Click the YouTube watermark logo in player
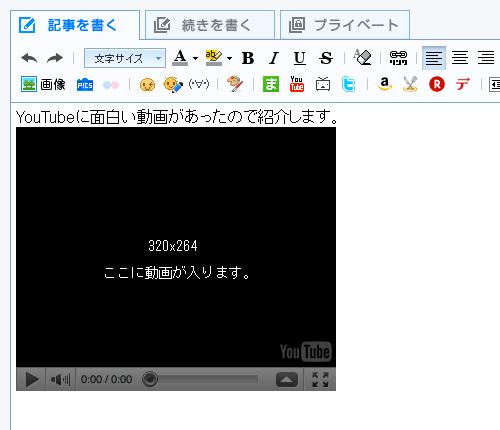This screenshot has width=500, height=430. click(x=306, y=351)
